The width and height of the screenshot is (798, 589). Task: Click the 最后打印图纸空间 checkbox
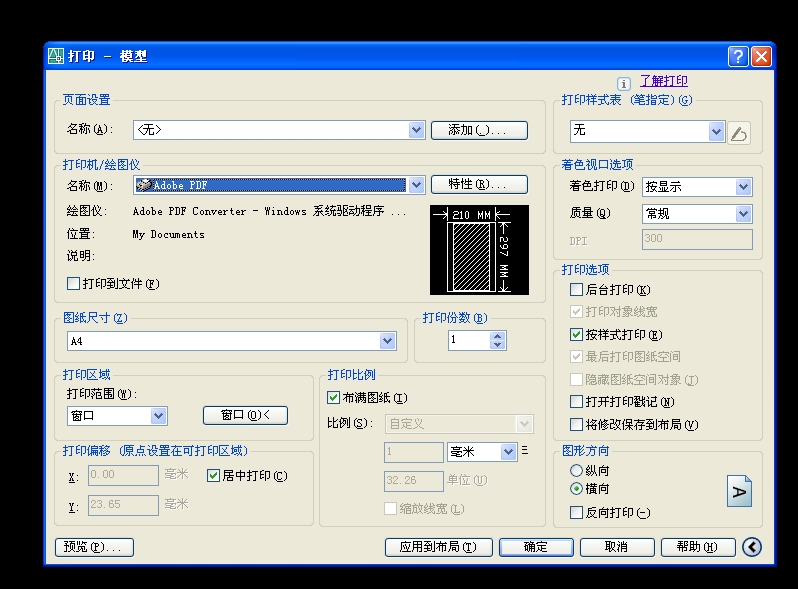pyautogui.click(x=576, y=356)
